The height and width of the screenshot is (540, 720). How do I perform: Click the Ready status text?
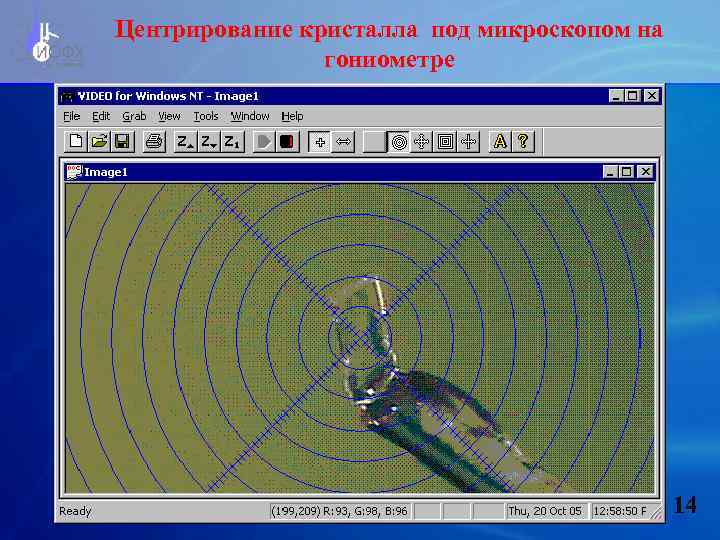pyautogui.click(x=75, y=511)
